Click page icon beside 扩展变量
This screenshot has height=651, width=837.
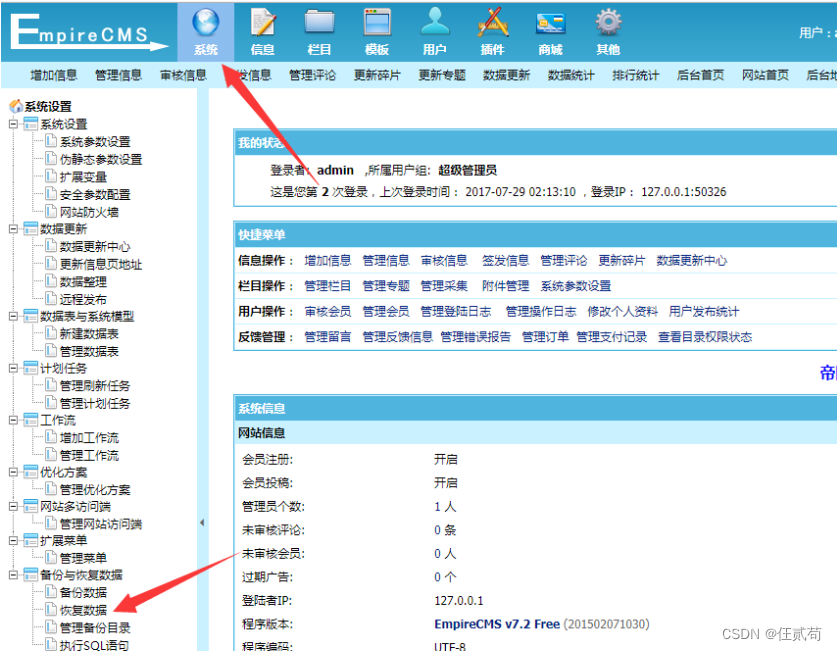tap(51, 176)
